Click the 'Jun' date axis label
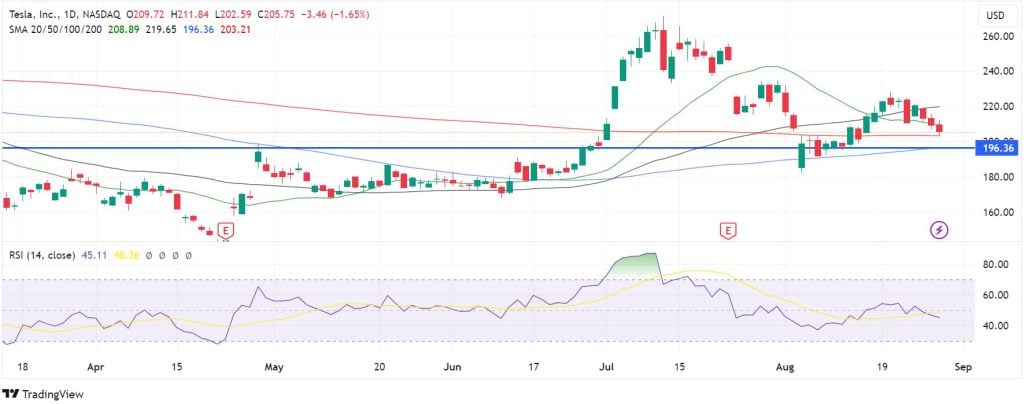 pos(452,367)
